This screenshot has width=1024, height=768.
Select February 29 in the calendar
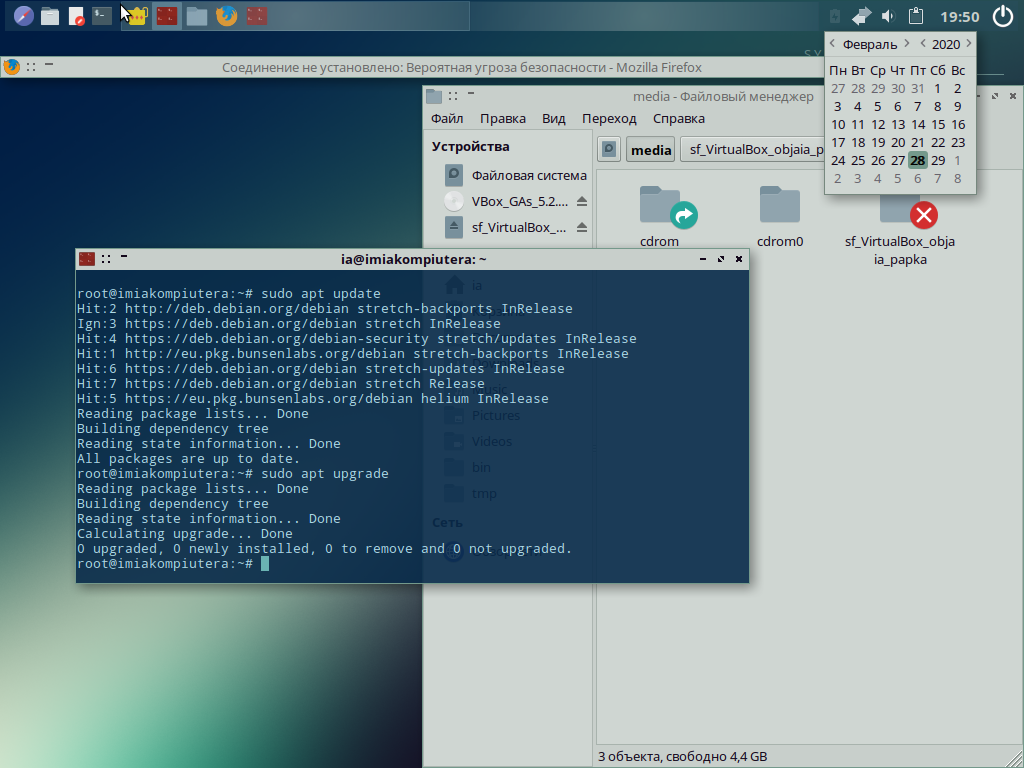click(938, 160)
